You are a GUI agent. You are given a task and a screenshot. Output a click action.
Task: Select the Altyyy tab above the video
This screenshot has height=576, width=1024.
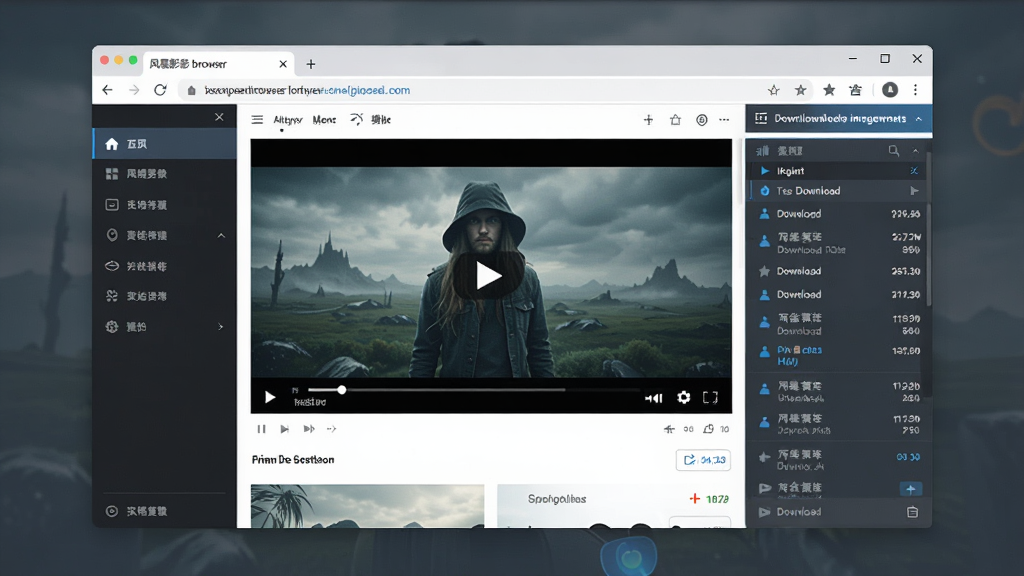tap(287, 120)
